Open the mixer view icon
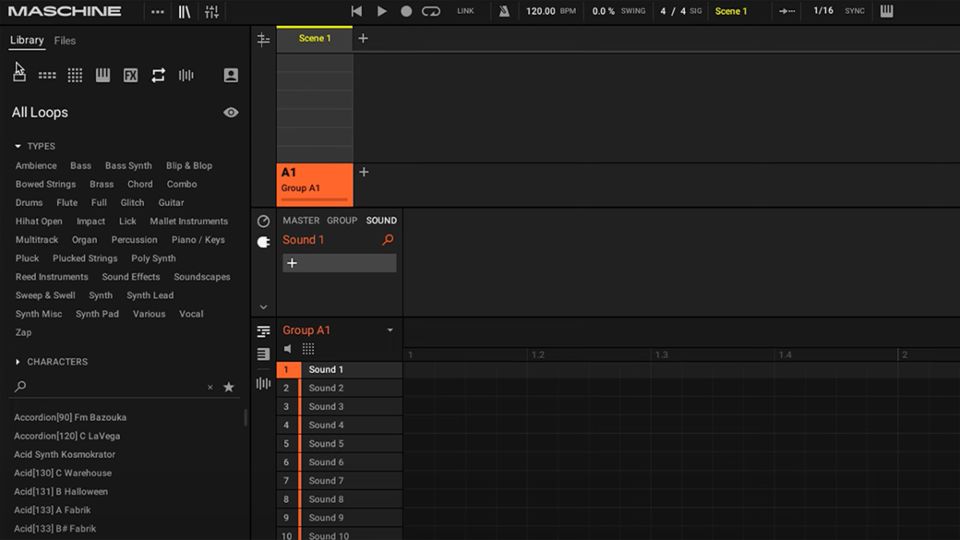This screenshot has height=540, width=960. click(211, 11)
